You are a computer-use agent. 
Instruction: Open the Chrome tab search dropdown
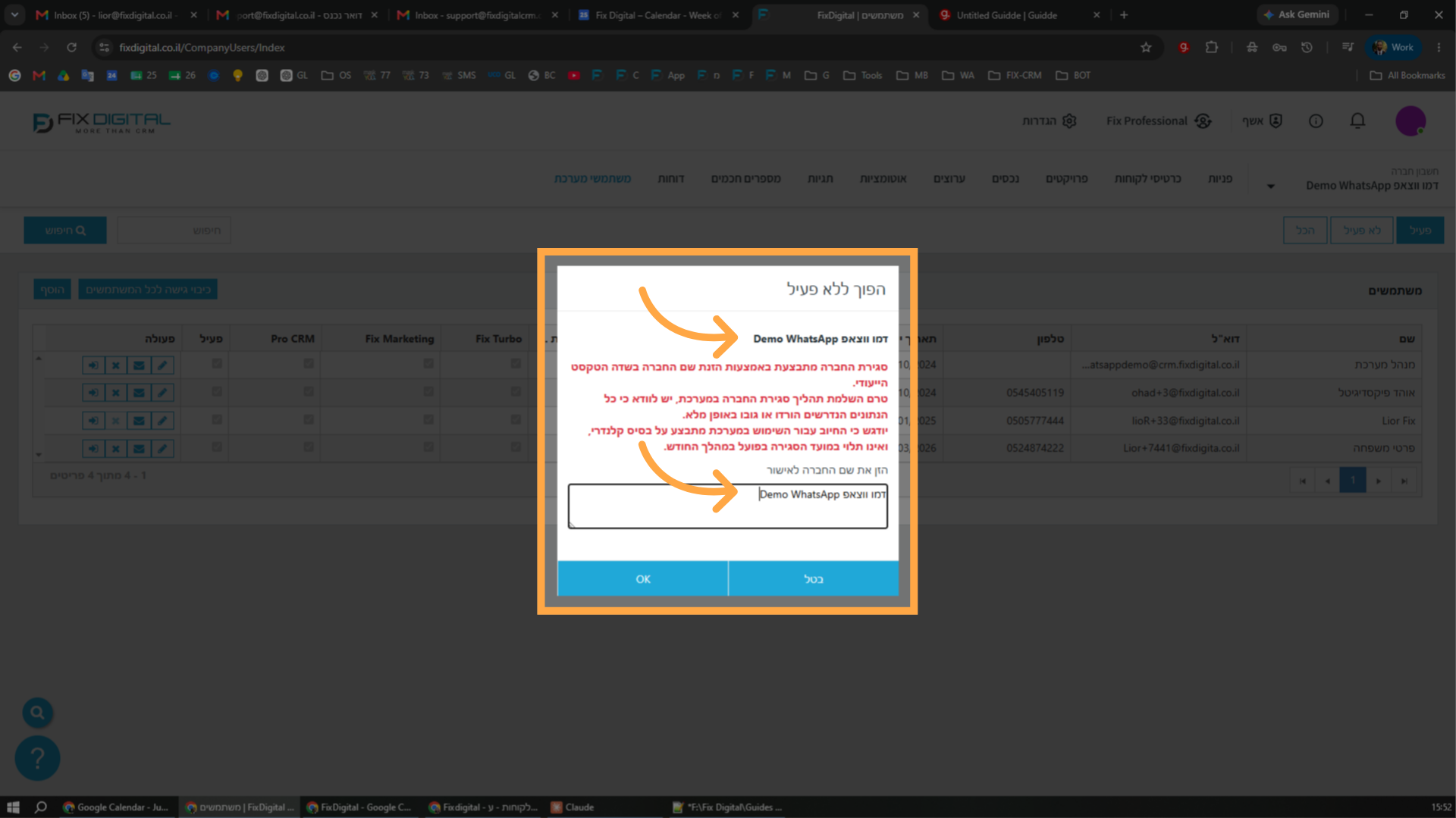[14, 14]
